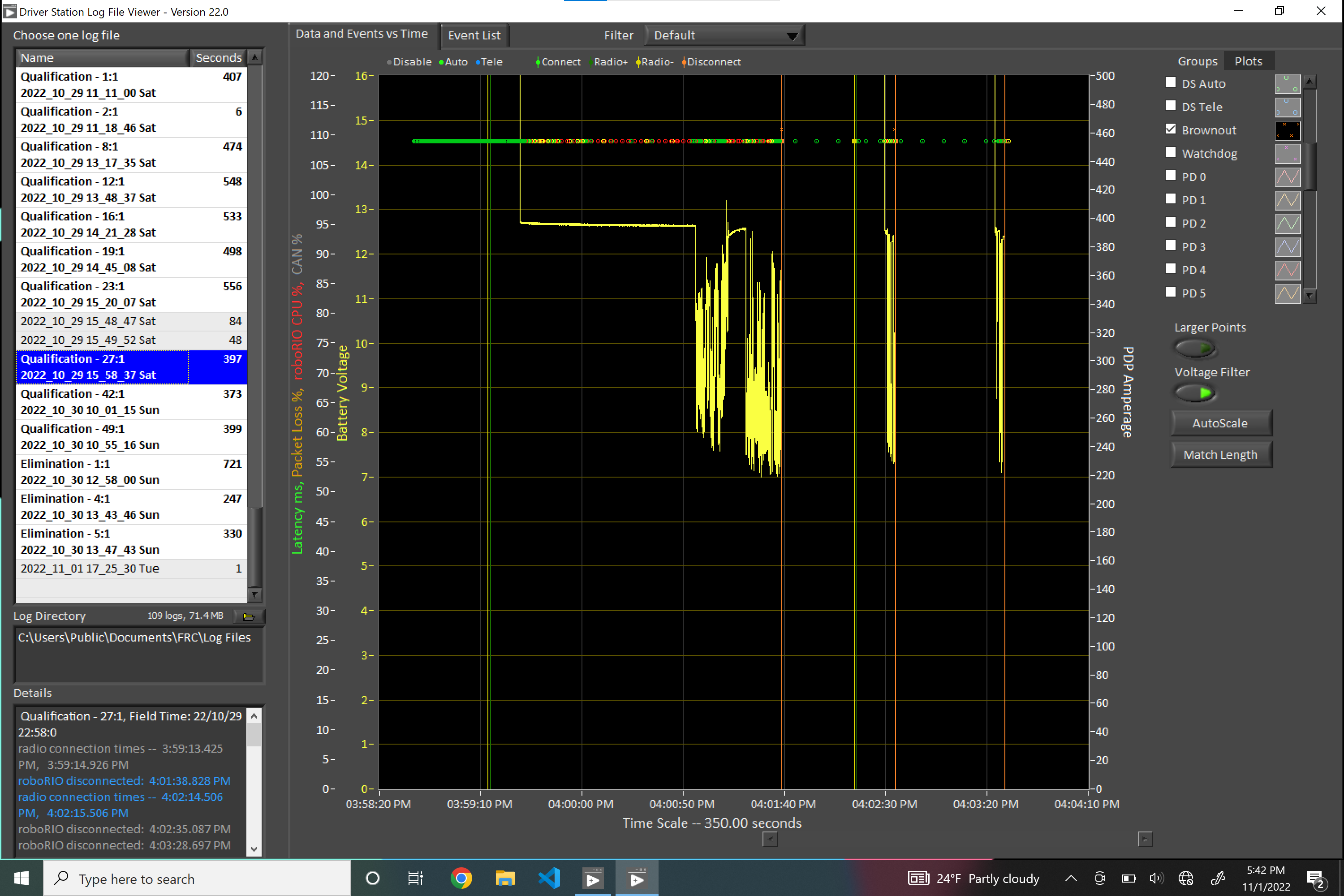The image size is (1344, 896).
Task: Click first Driver Station taskbar icon
Action: click(593, 878)
